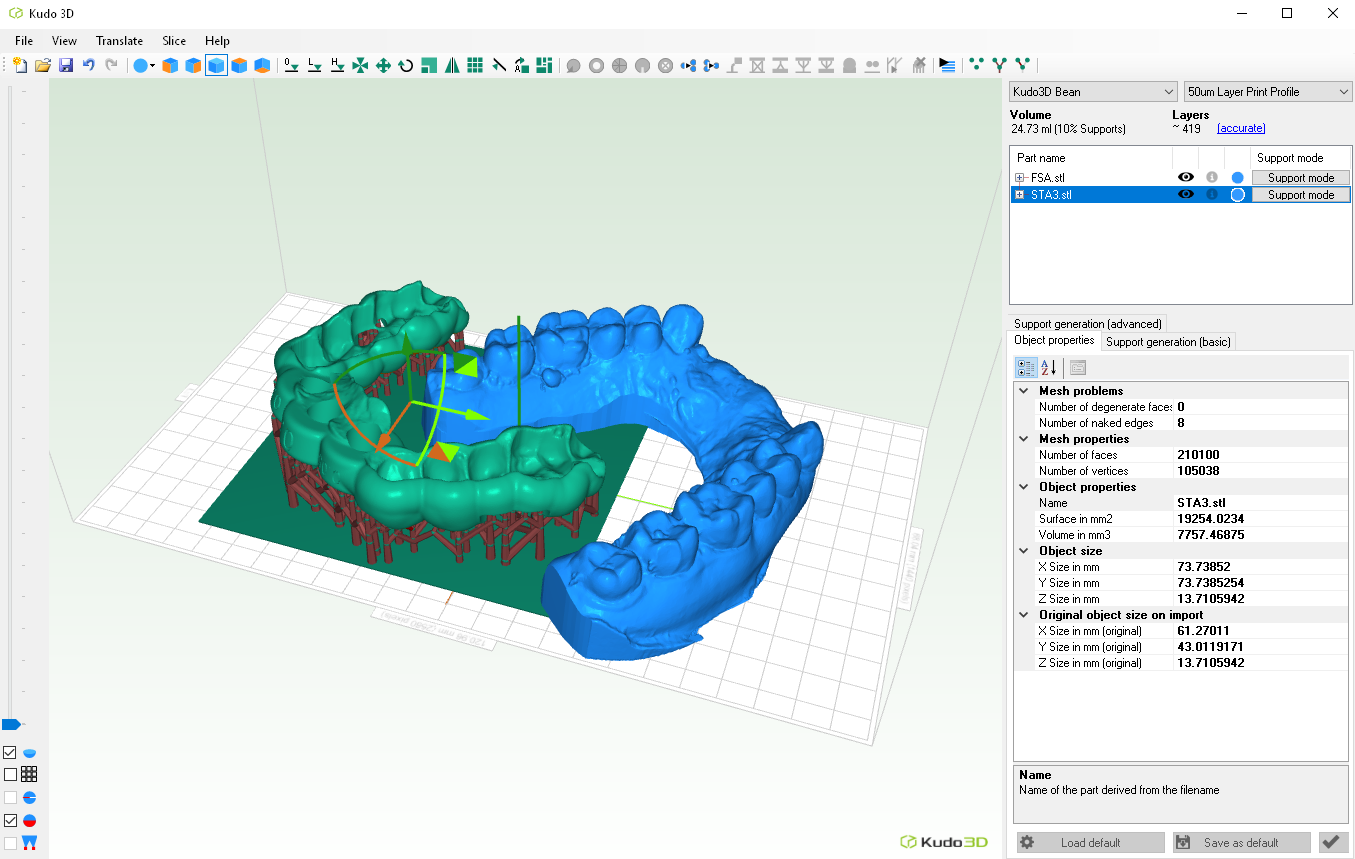Click the Name field showing STA3.stl

click(x=1228, y=503)
